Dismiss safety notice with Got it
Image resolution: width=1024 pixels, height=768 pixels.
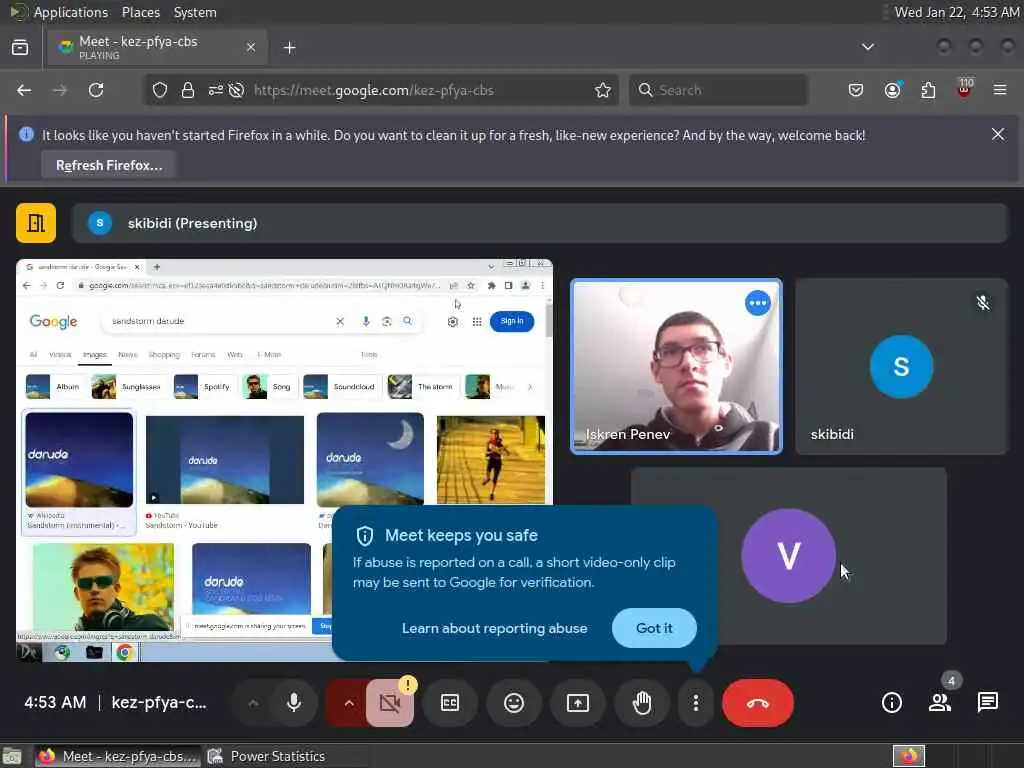[654, 628]
